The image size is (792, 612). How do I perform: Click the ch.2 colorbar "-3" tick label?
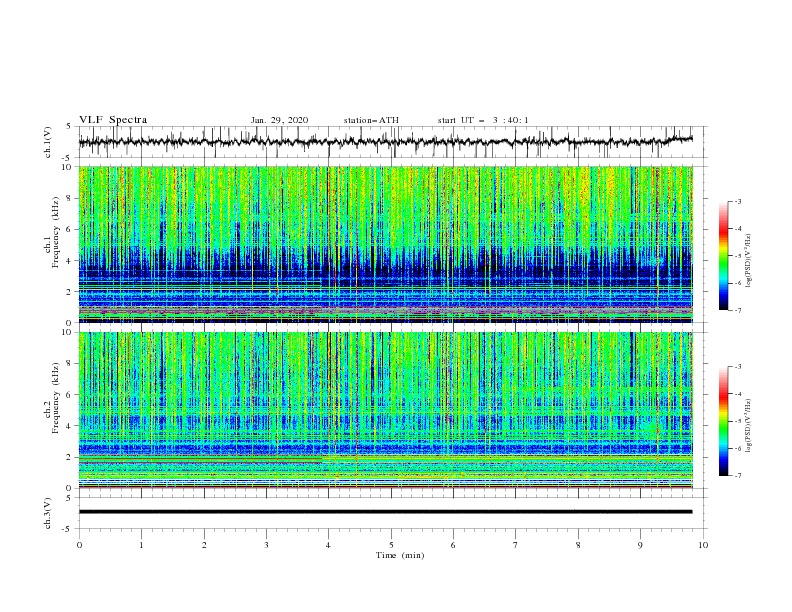(738, 367)
